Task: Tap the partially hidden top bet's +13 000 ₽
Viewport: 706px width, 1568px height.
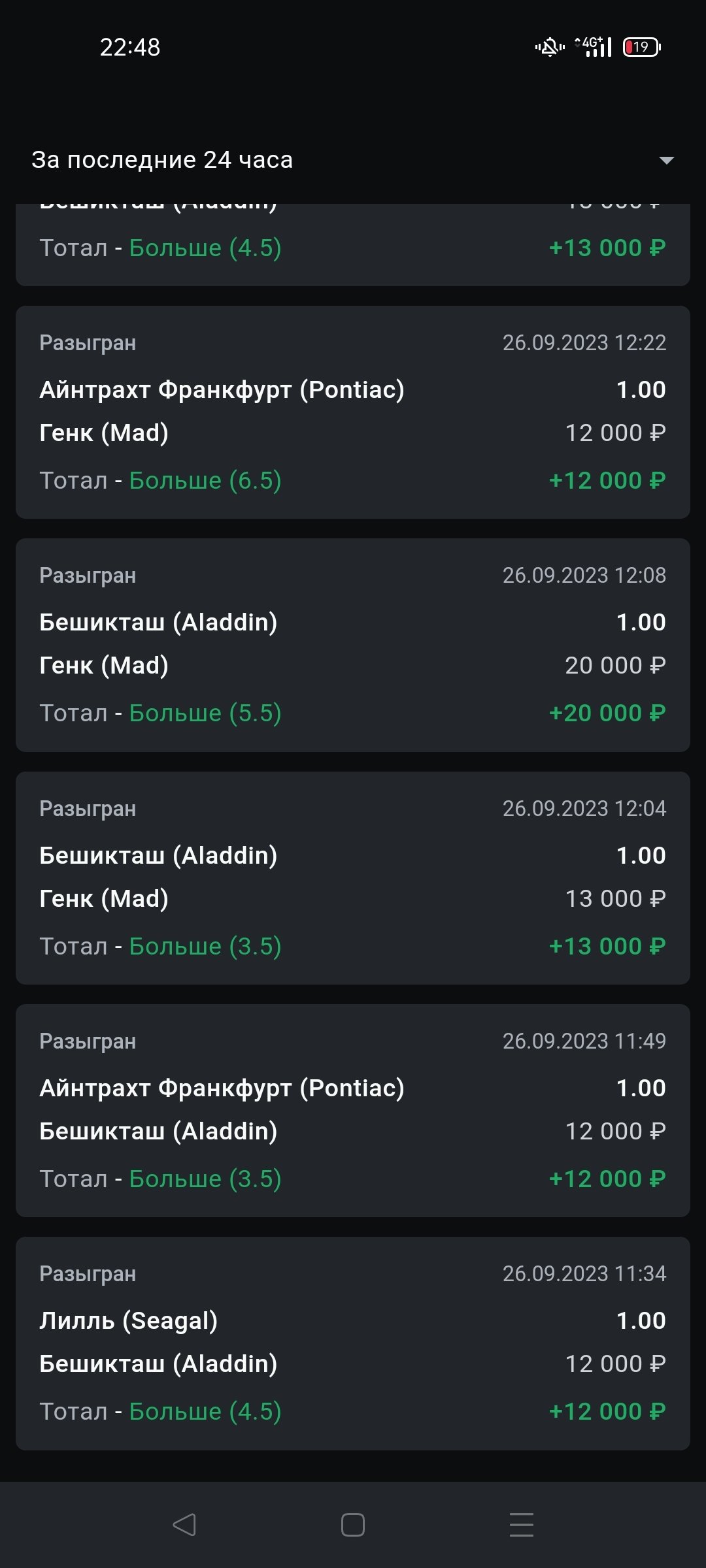Action: pos(607,248)
